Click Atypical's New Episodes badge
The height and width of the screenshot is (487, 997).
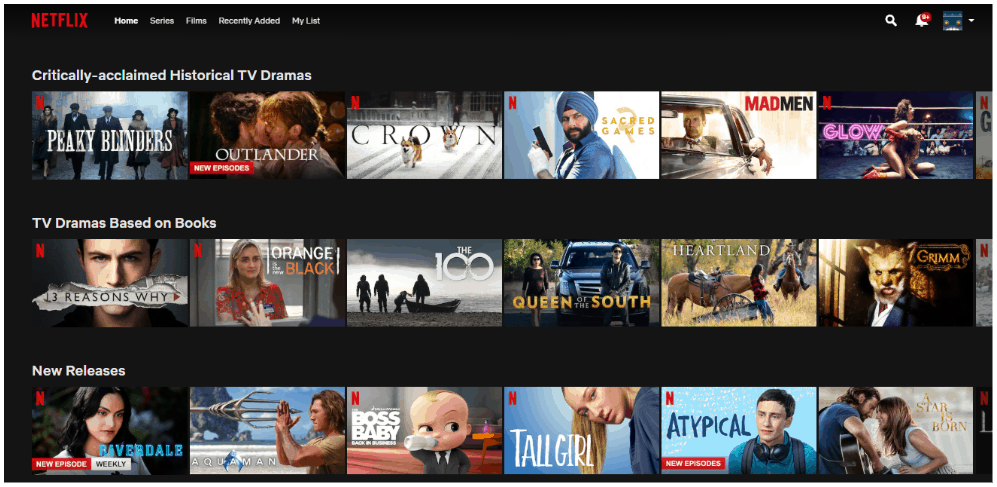(694, 463)
